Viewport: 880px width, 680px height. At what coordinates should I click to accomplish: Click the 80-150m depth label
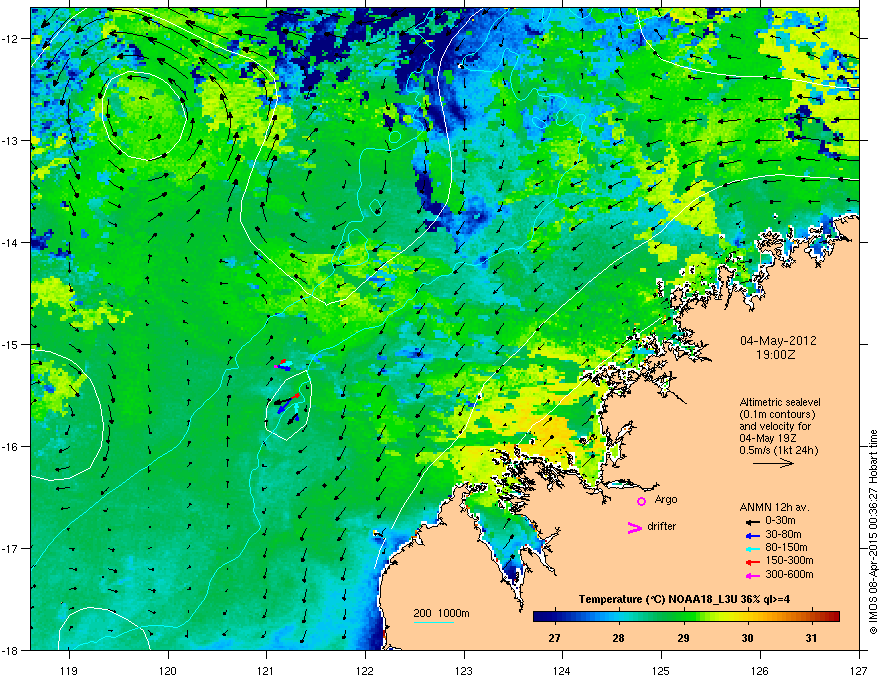point(786,547)
